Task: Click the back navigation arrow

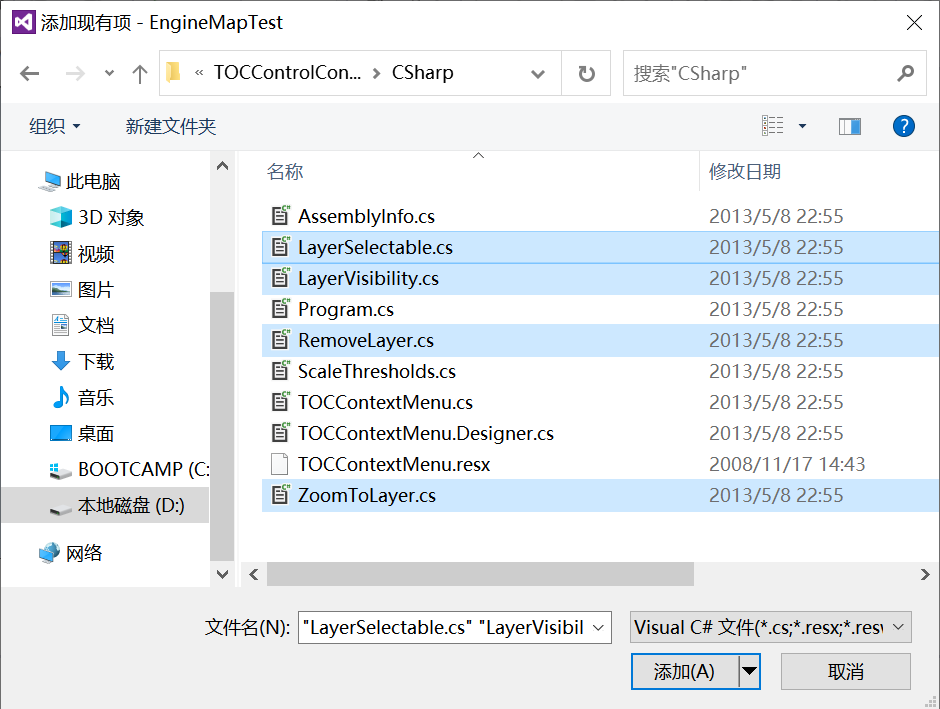Action: pyautogui.click(x=30, y=73)
